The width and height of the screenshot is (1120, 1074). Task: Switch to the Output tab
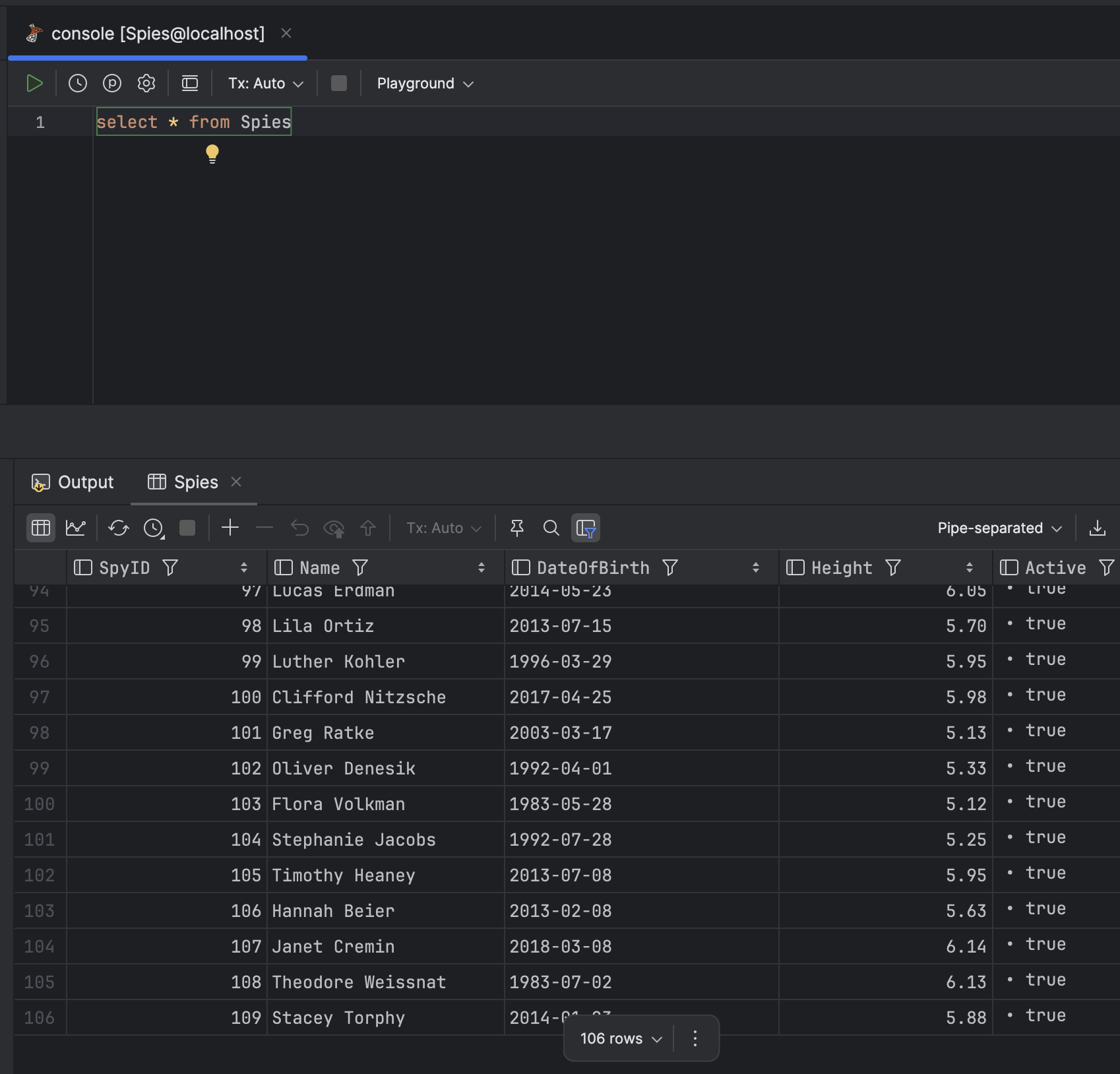73,482
